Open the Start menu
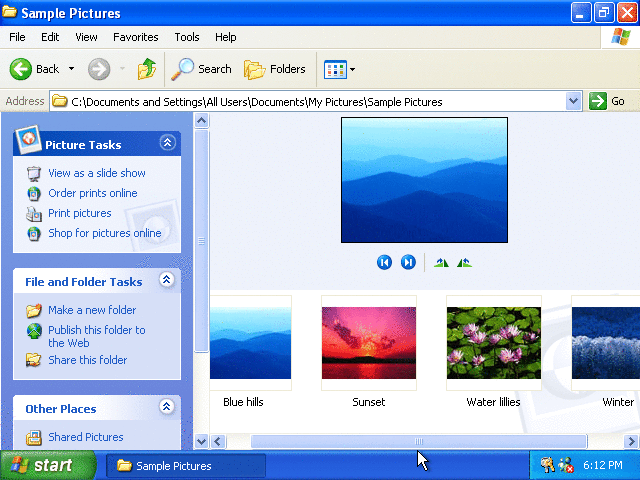 click(48, 465)
